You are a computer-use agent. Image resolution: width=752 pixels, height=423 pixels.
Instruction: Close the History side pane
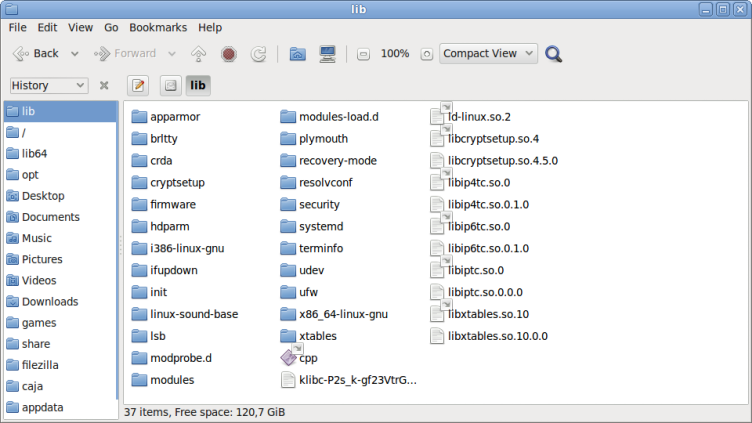[x=104, y=86]
